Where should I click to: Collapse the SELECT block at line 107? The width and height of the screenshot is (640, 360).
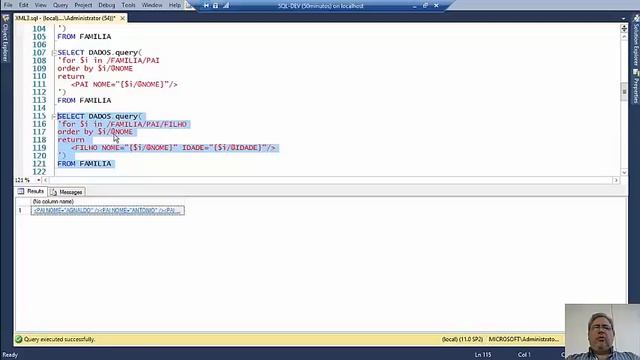point(53,53)
